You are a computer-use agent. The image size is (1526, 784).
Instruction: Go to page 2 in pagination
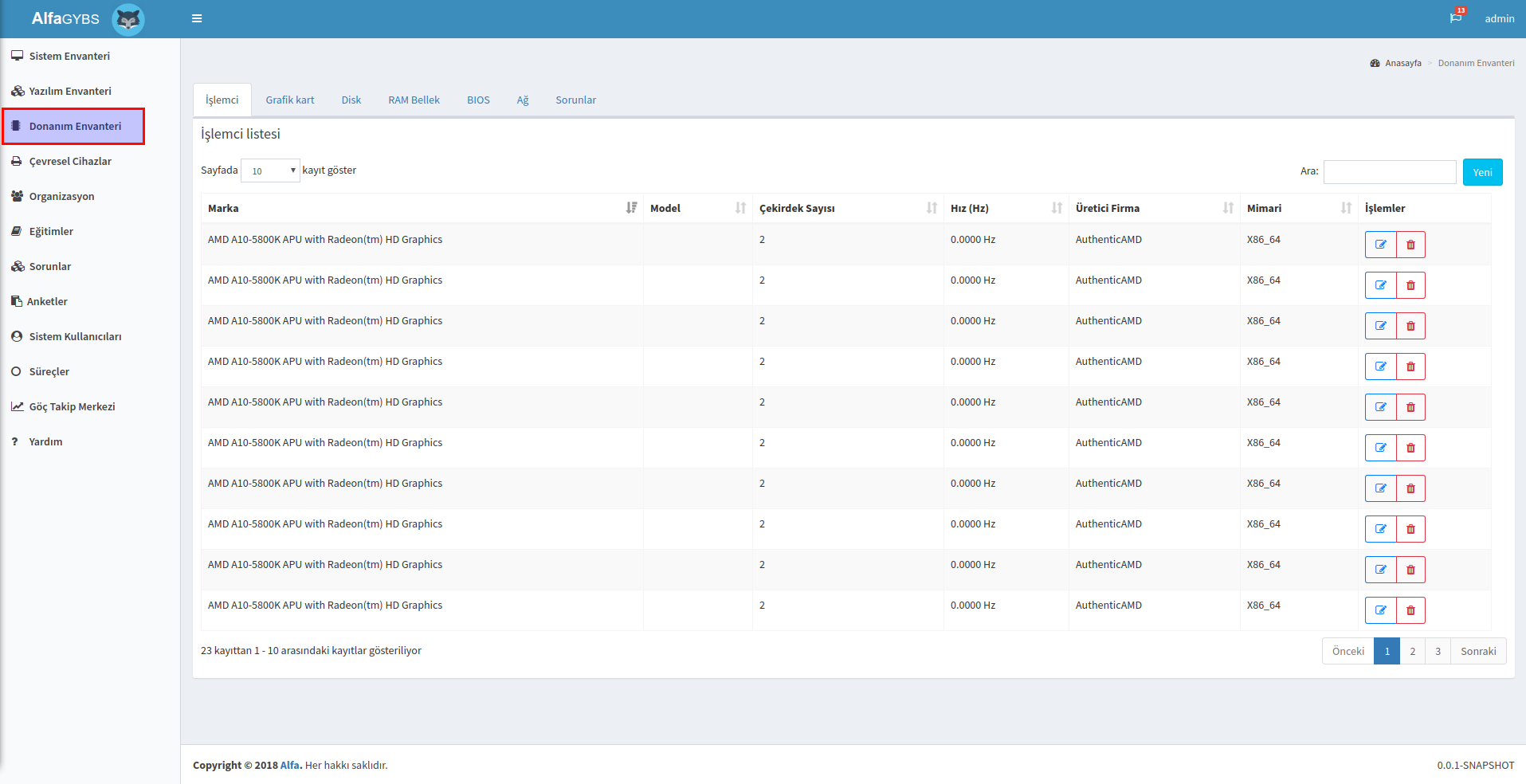[1413, 651]
